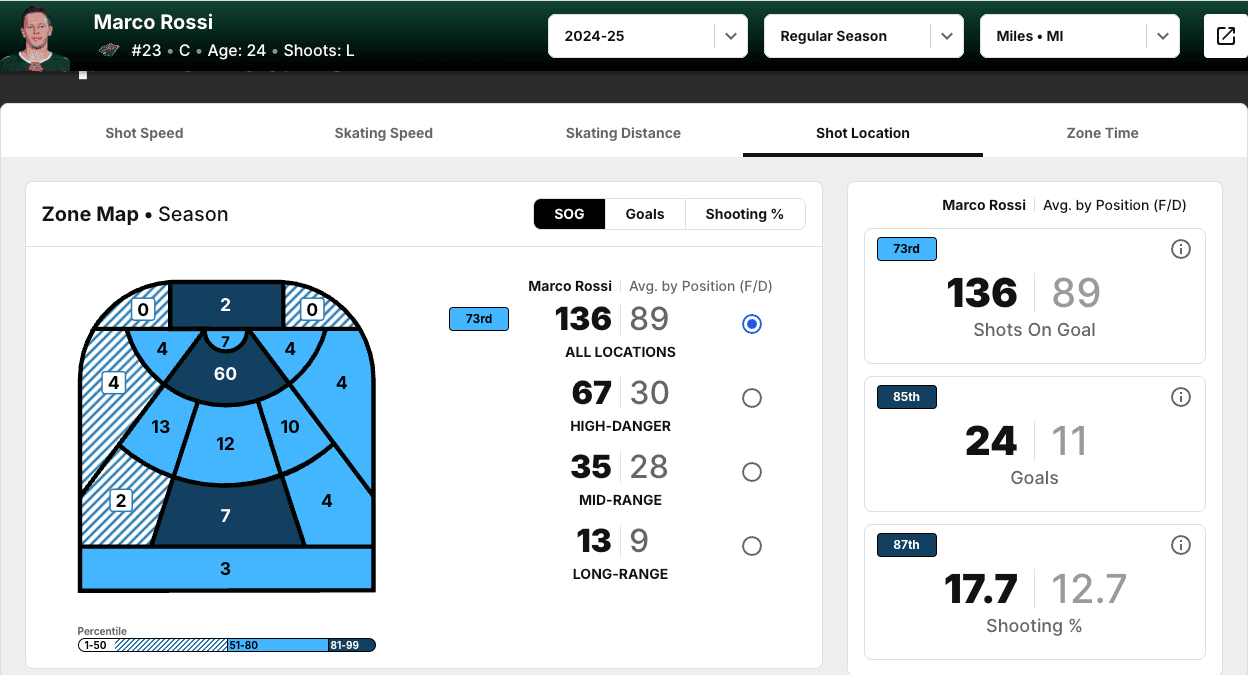This screenshot has height=675, width=1248.
Task: Click info icon on Goals card
Action: 1180,397
